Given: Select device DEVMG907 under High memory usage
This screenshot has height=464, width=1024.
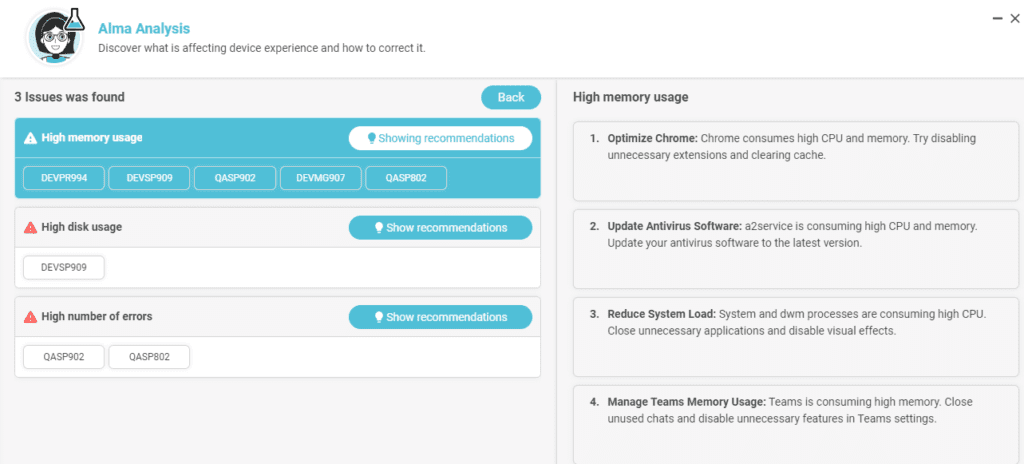Looking at the screenshot, I should pyautogui.click(x=321, y=178).
